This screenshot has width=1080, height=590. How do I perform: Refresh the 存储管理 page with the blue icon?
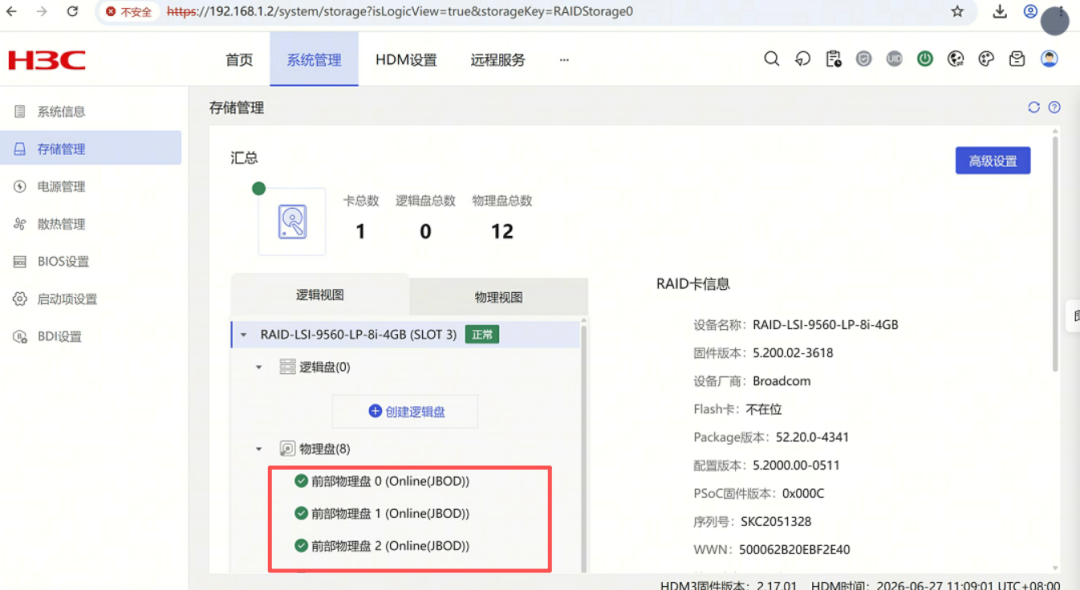1034,107
